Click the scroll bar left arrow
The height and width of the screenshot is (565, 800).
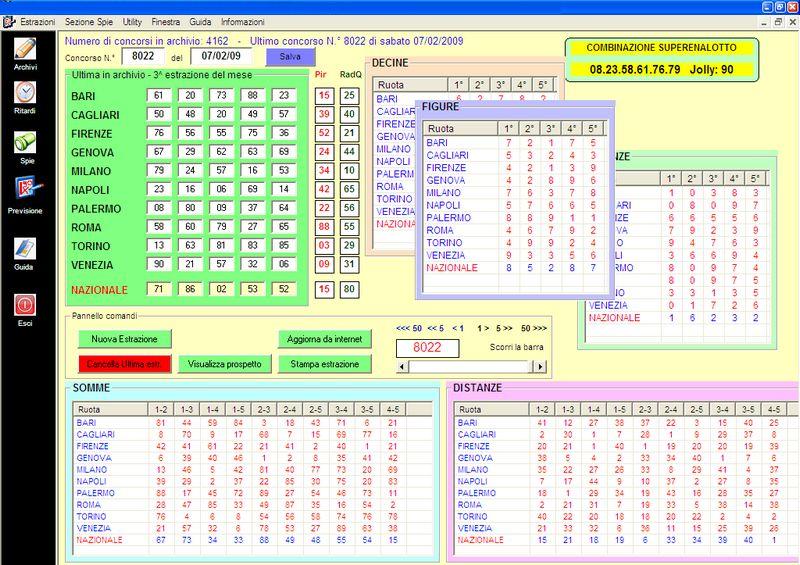point(402,366)
